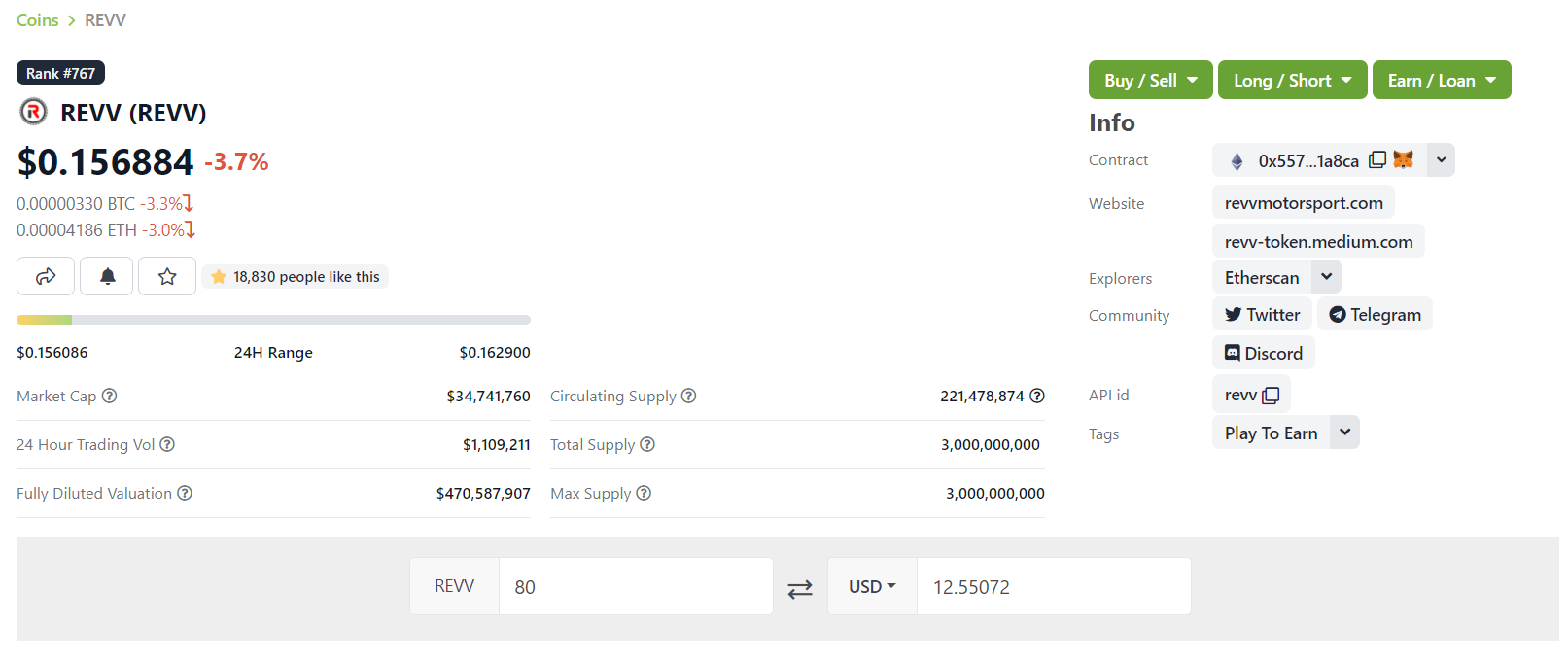Click the price alert bell icon
This screenshot has height=658, width=1568.
pos(108,277)
